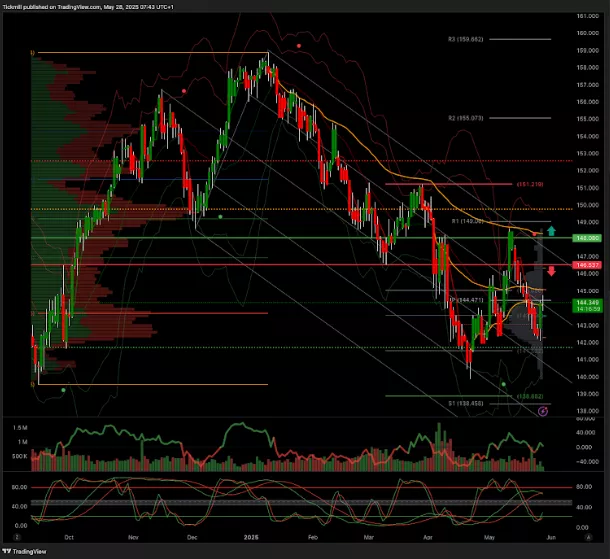Click the red dot above the price peak
The image size is (610, 559).
point(299,45)
